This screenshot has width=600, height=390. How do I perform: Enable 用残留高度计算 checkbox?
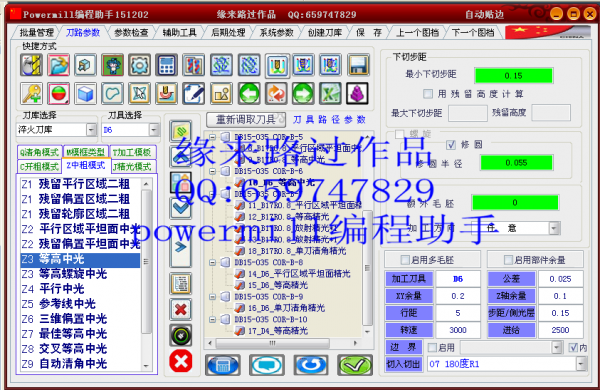(x=428, y=94)
